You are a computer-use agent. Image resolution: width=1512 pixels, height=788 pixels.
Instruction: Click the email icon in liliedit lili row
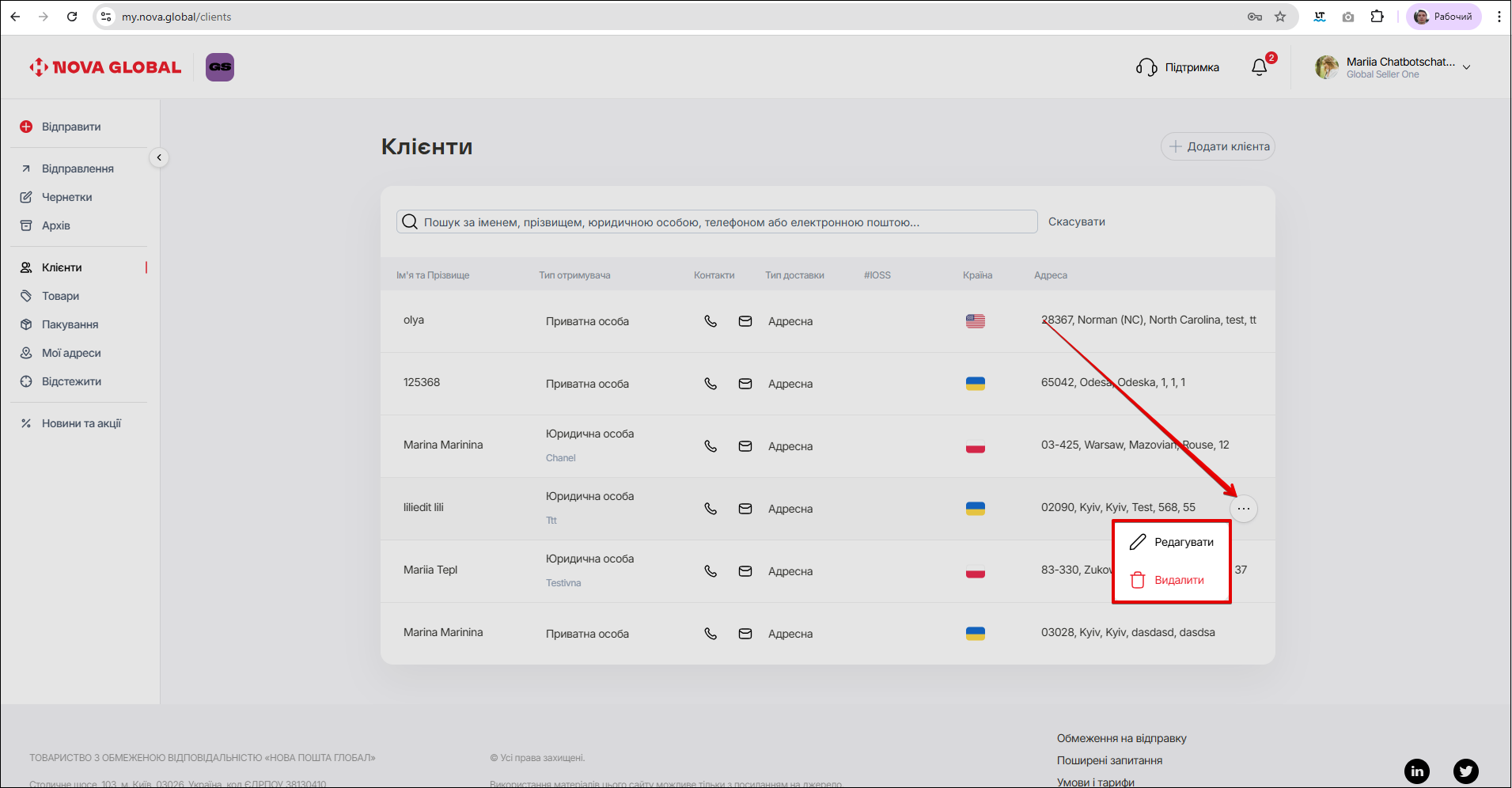point(745,509)
